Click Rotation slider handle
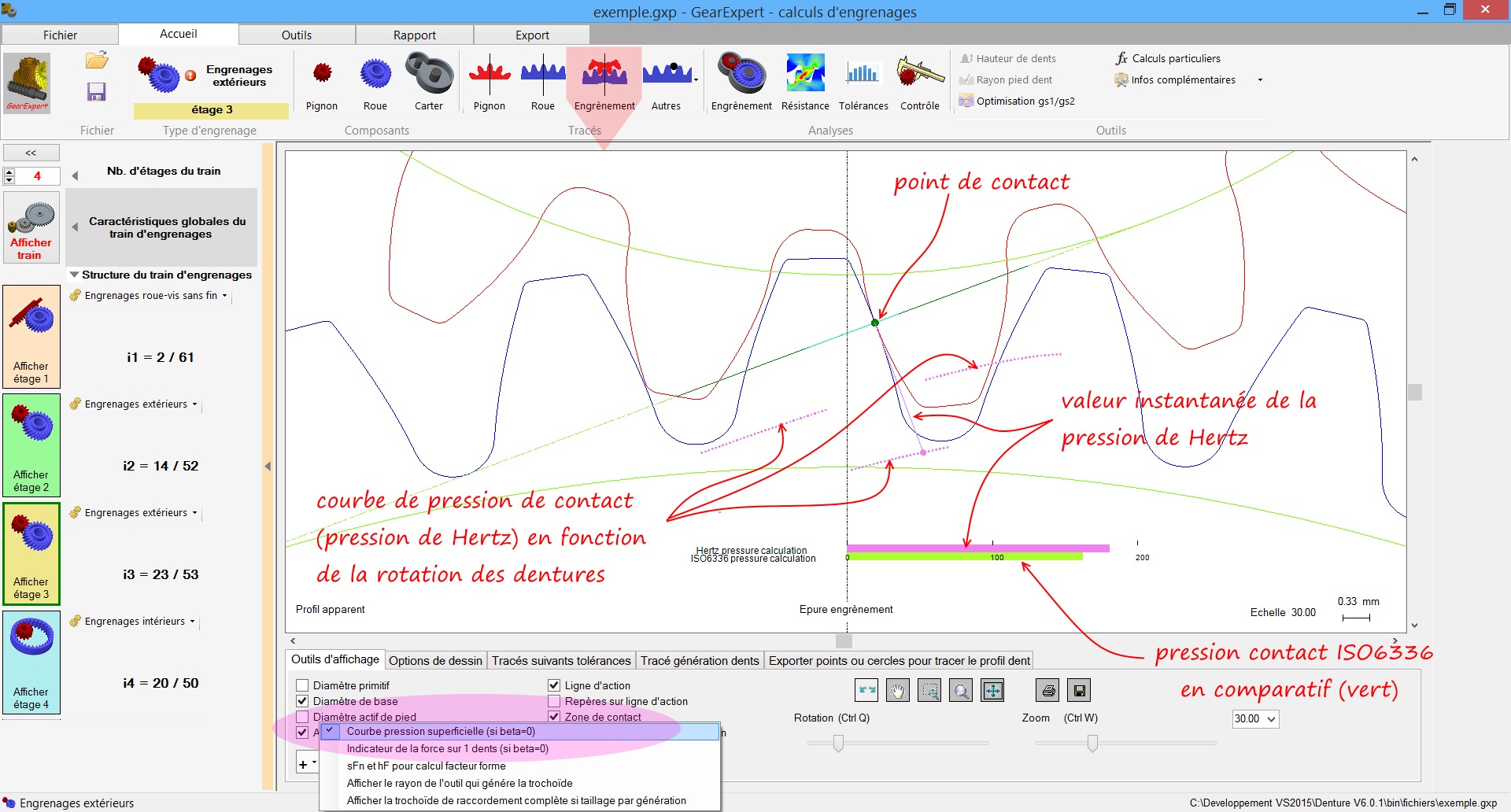1511x812 pixels. [x=838, y=743]
